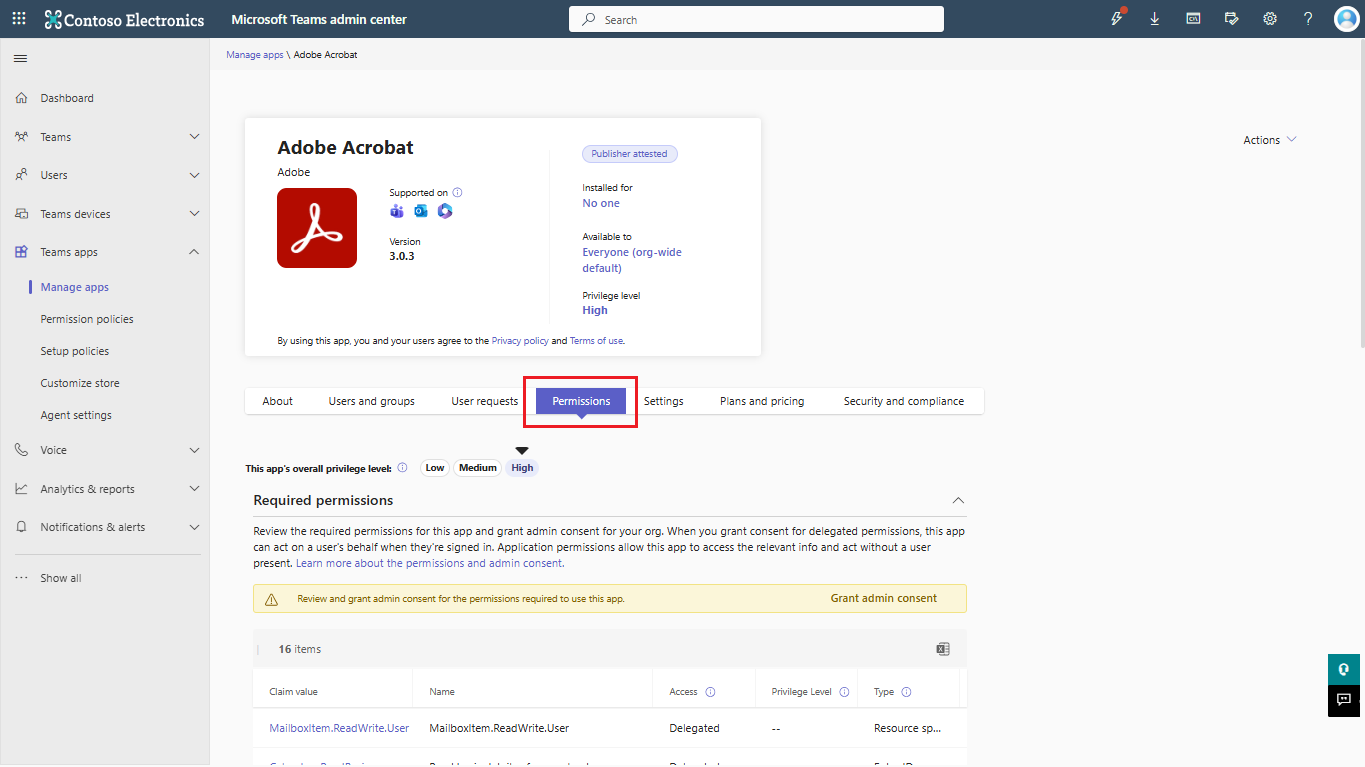
Task: Open the Actions dropdown
Action: 1270,140
